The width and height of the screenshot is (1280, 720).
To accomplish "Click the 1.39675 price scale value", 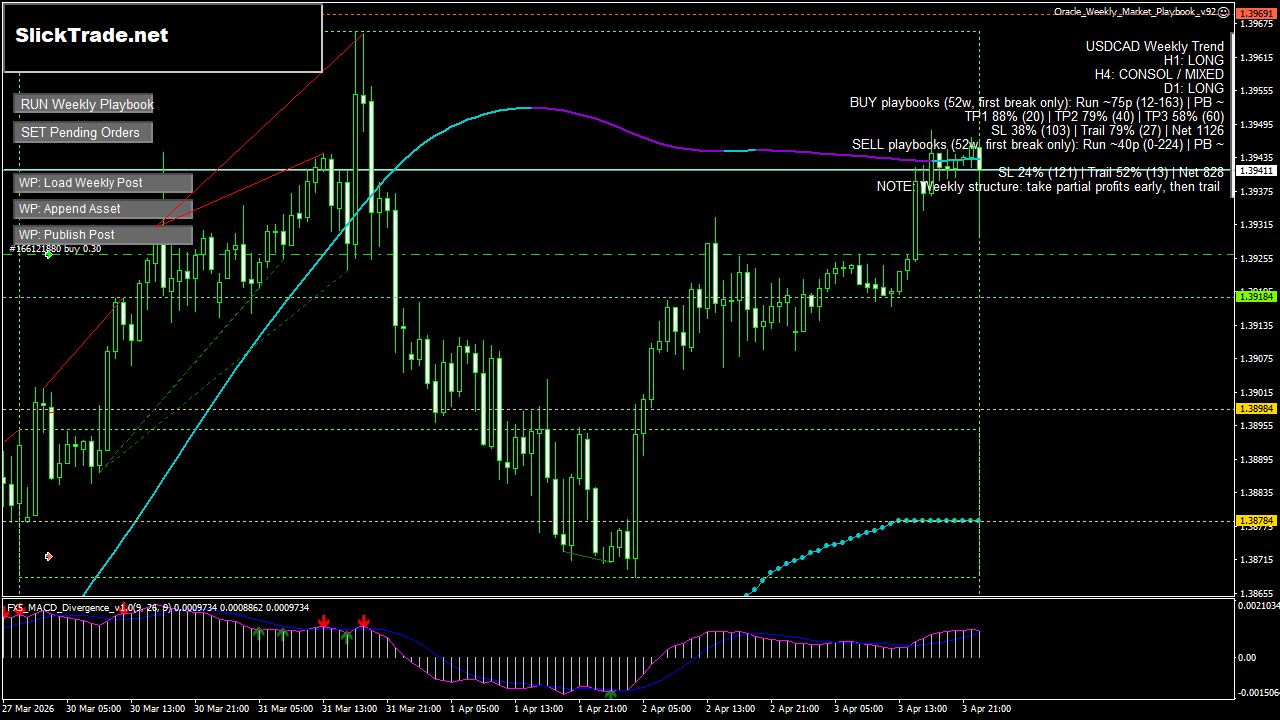I will pyautogui.click(x=1256, y=24).
